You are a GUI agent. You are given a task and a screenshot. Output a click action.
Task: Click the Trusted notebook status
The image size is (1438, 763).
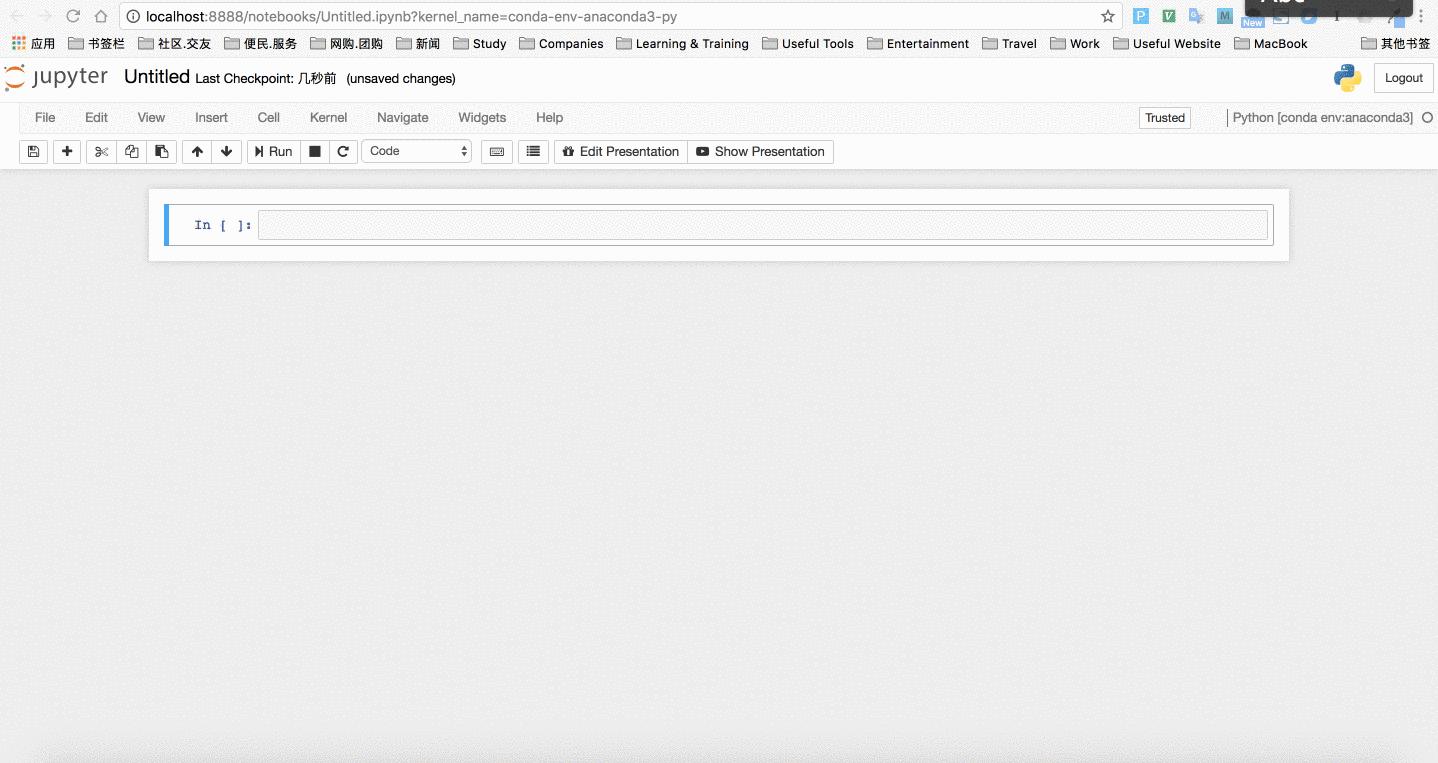[1164, 117]
